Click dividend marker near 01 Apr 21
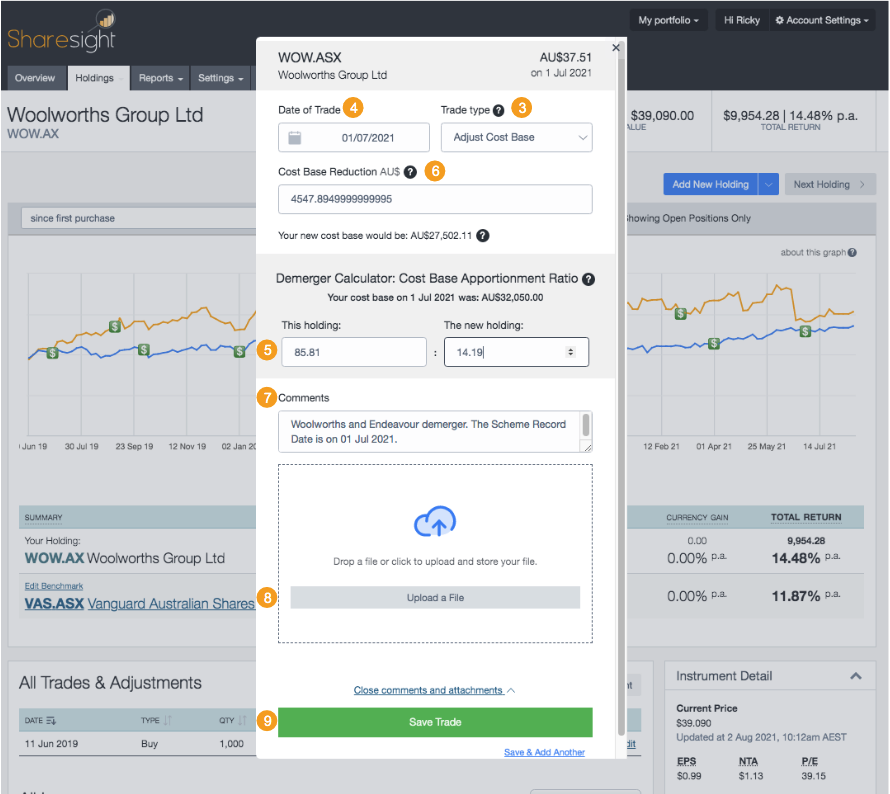The image size is (890, 794). tap(714, 343)
